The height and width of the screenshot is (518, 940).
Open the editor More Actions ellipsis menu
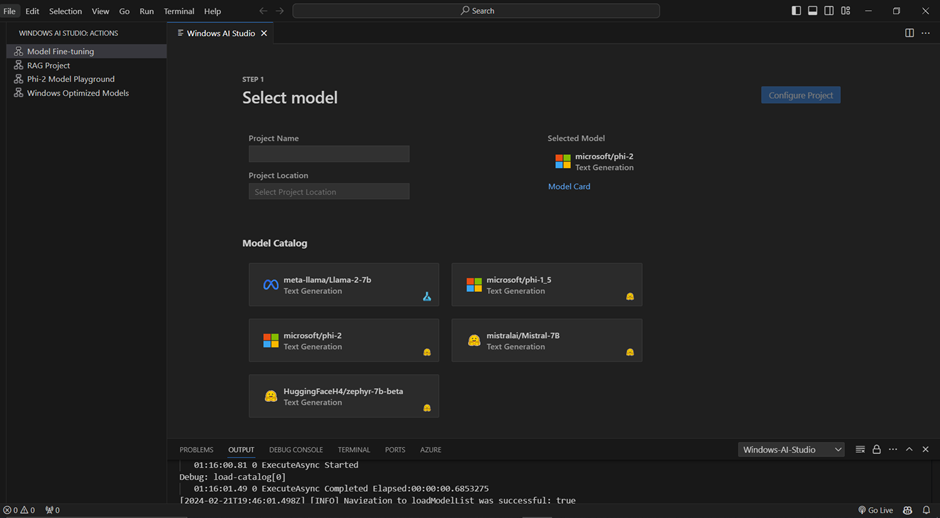pos(926,33)
